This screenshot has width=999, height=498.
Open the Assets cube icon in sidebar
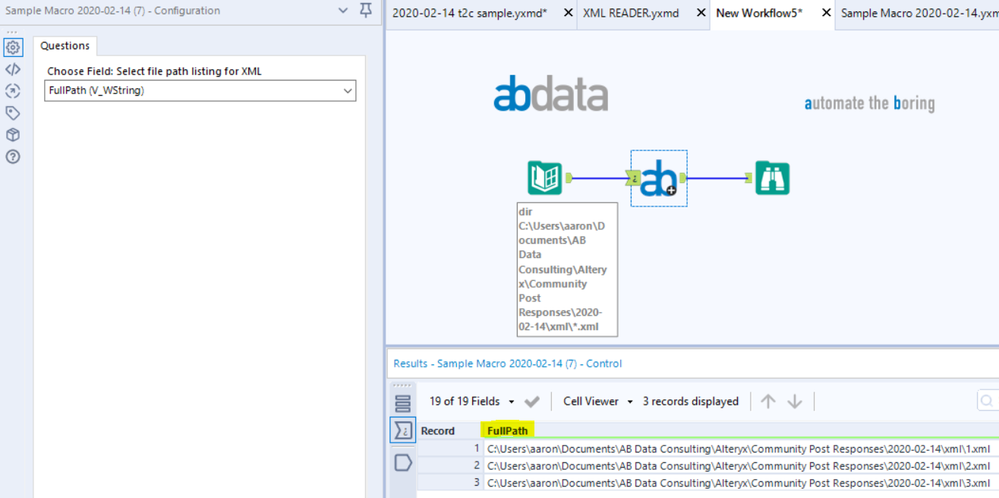click(x=13, y=135)
